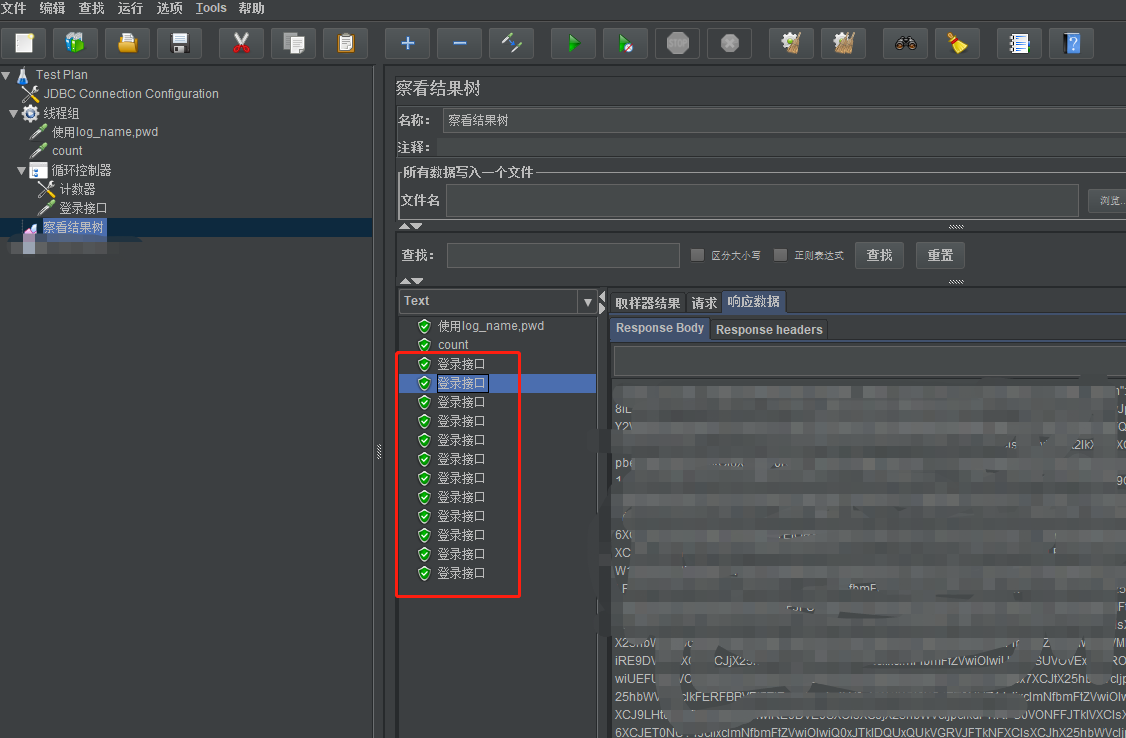
Task: Expand all nodes with plus icon
Action: [407, 43]
